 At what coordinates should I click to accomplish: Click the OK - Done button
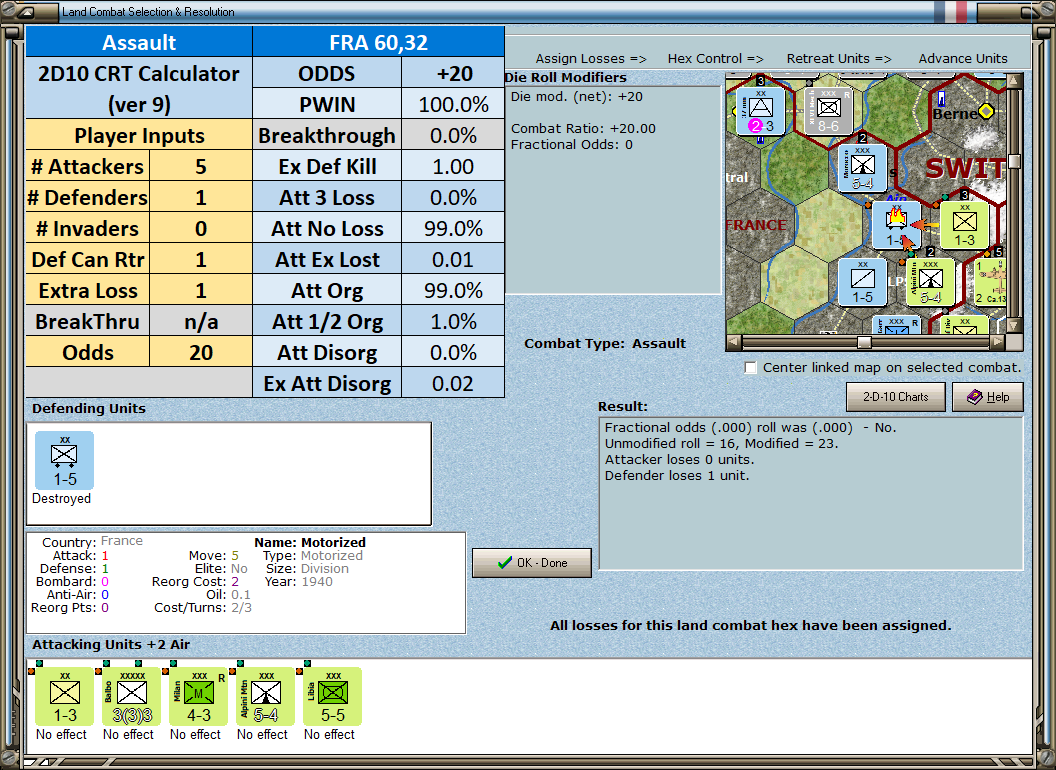pos(532,563)
